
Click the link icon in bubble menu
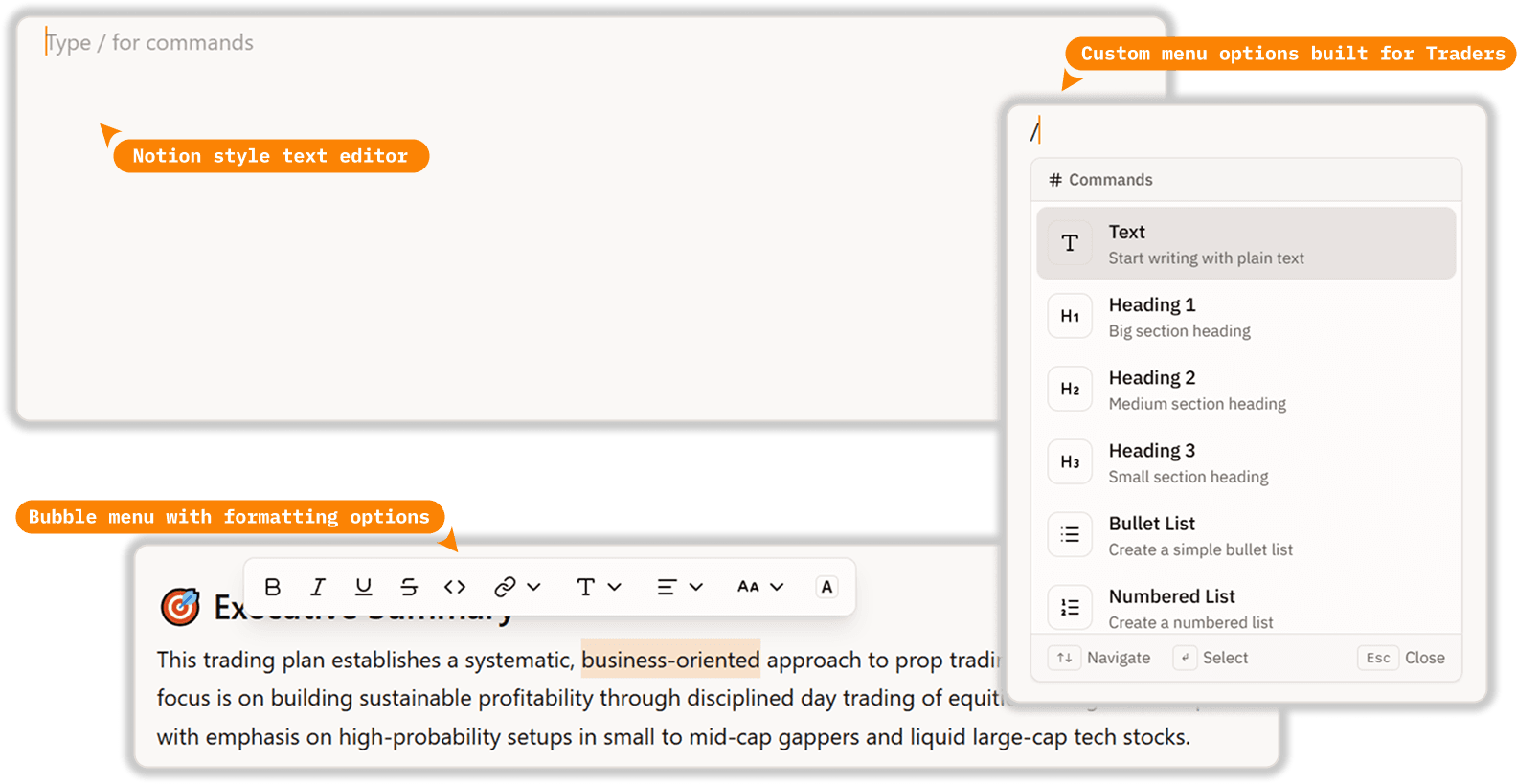tap(505, 587)
